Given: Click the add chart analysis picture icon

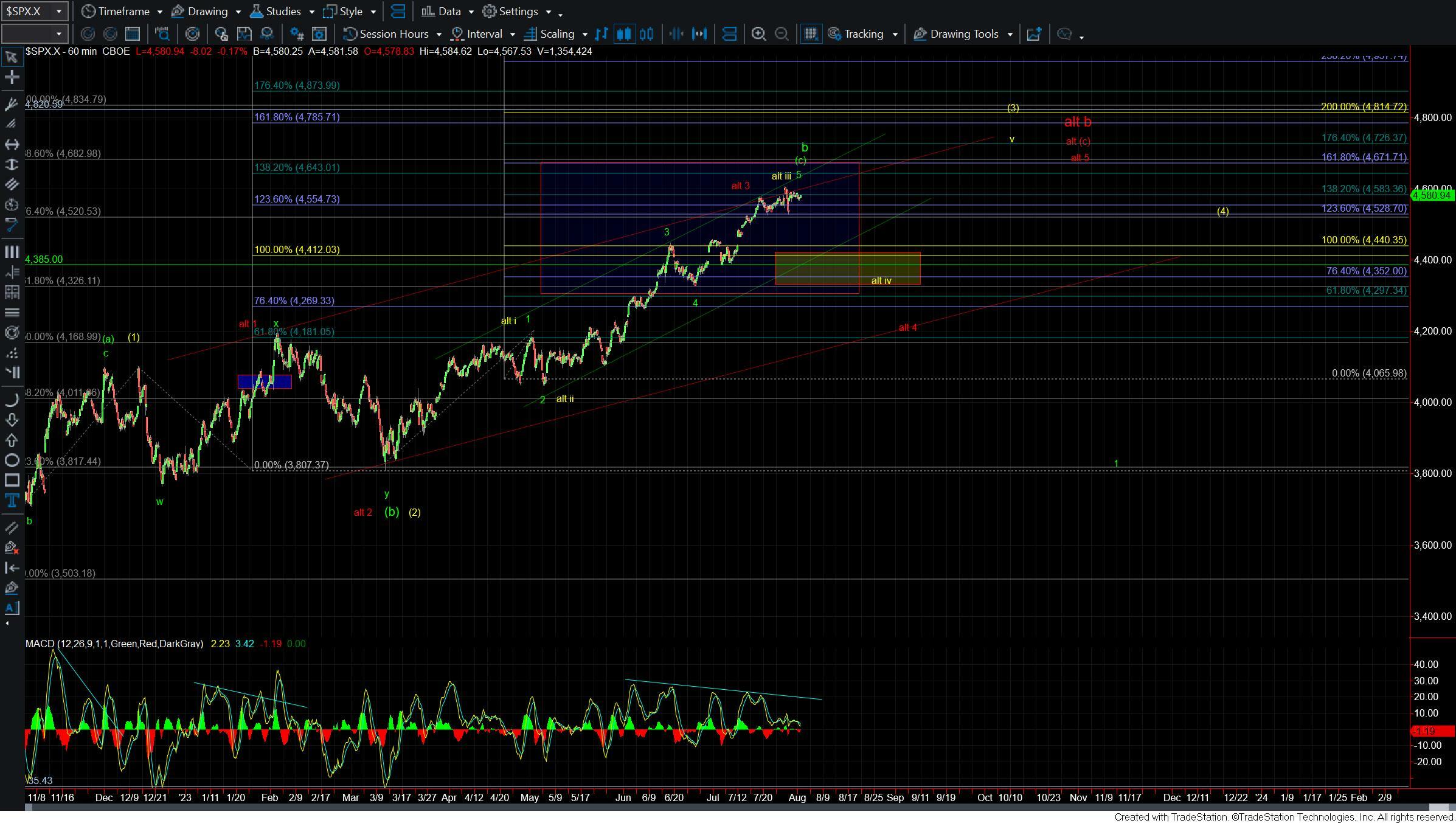Looking at the screenshot, I should coord(1034,34).
